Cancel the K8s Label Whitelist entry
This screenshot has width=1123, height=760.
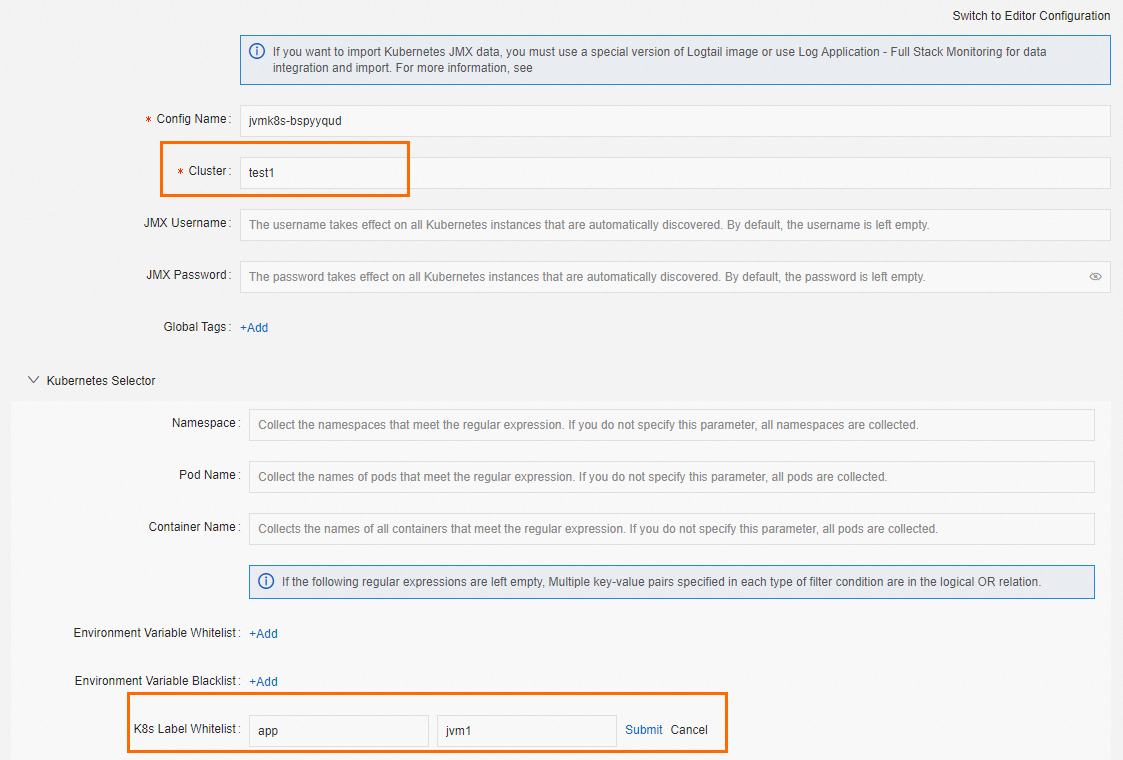pos(689,730)
